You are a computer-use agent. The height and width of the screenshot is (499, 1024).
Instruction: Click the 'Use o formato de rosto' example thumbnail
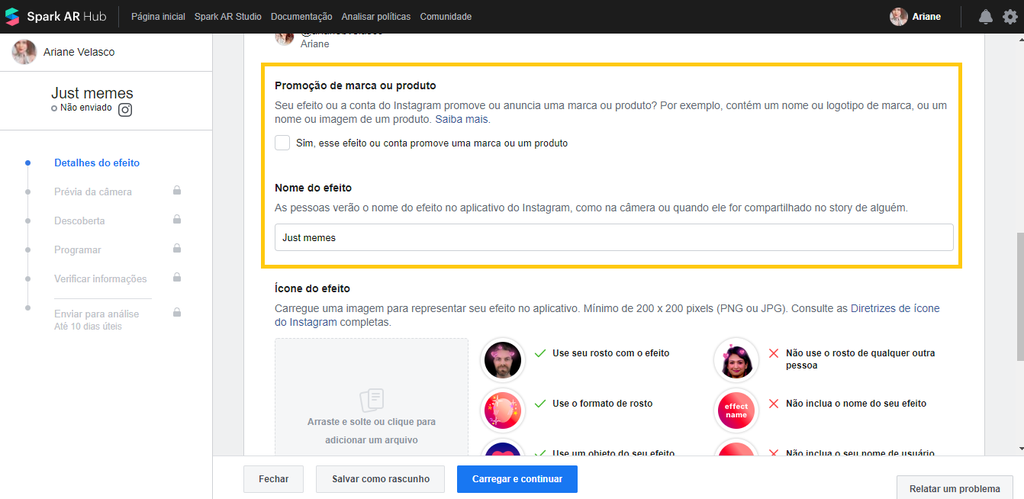click(x=502, y=410)
